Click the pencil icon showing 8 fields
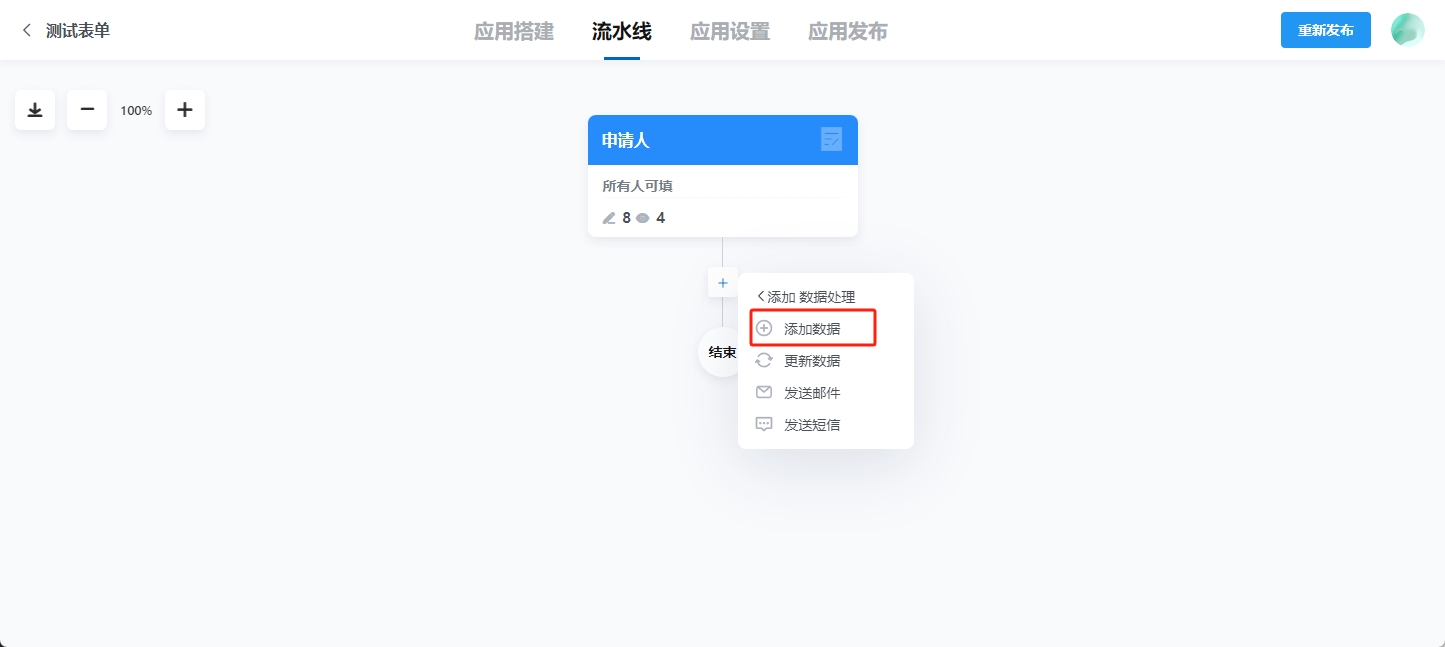The height and width of the screenshot is (647, 1445). tap(609, 217)
